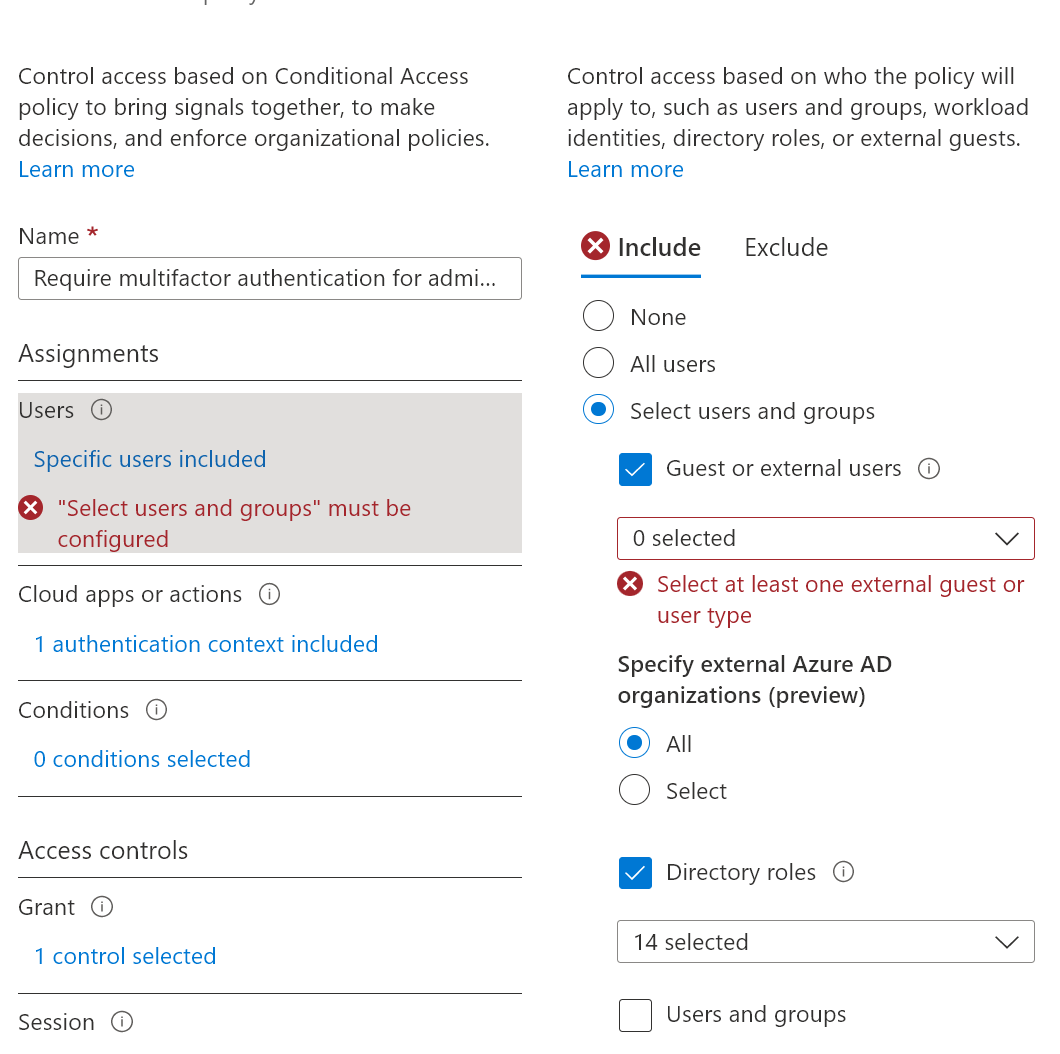Click the red error icon on Include tab
The image size is (1060, 1054).
click(x=595, y=246)
